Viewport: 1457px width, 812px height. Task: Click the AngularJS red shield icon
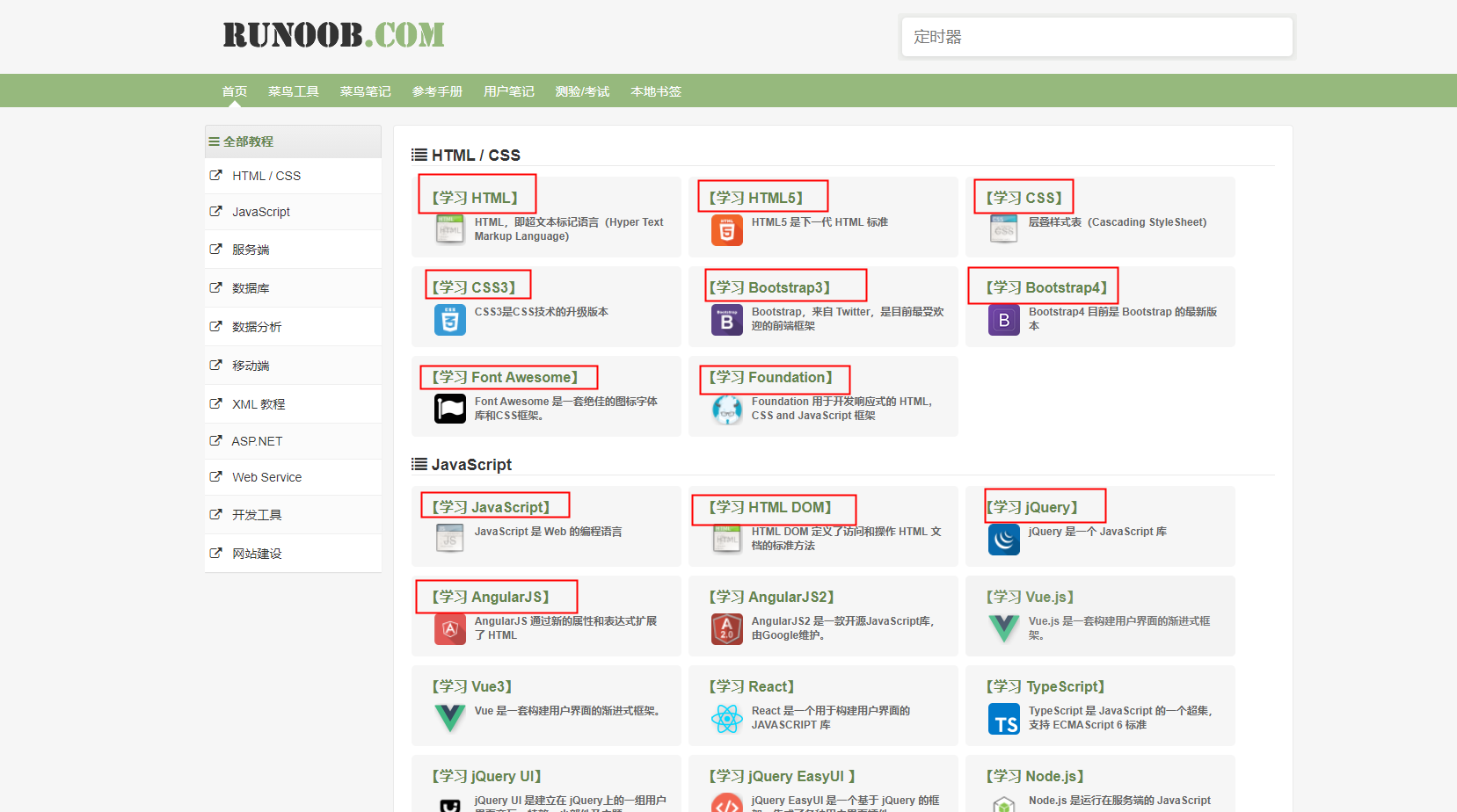[x=449, y=629]
